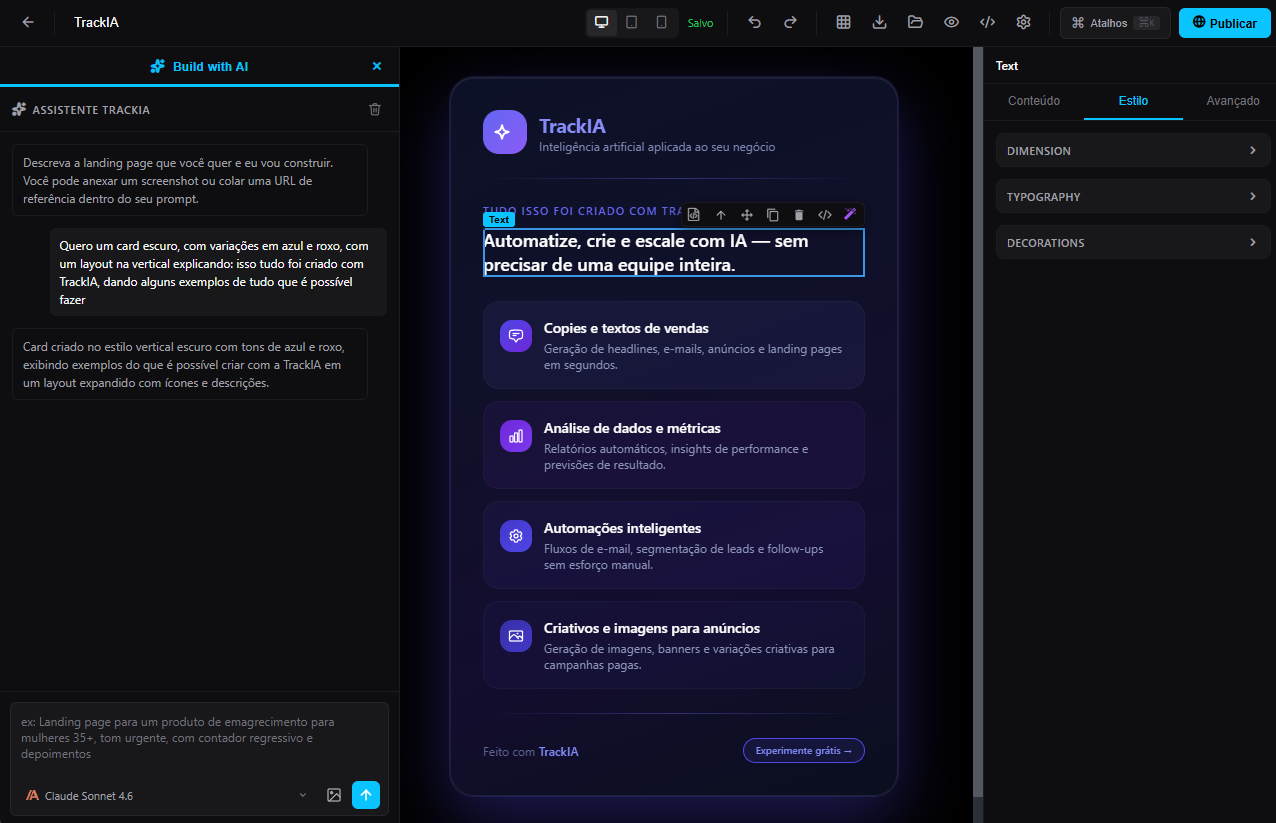Select 'Automações inteligentes' heading
The width and height of the screenshot is (1276, 823).
pyautogui.click(x=622, y=528)
